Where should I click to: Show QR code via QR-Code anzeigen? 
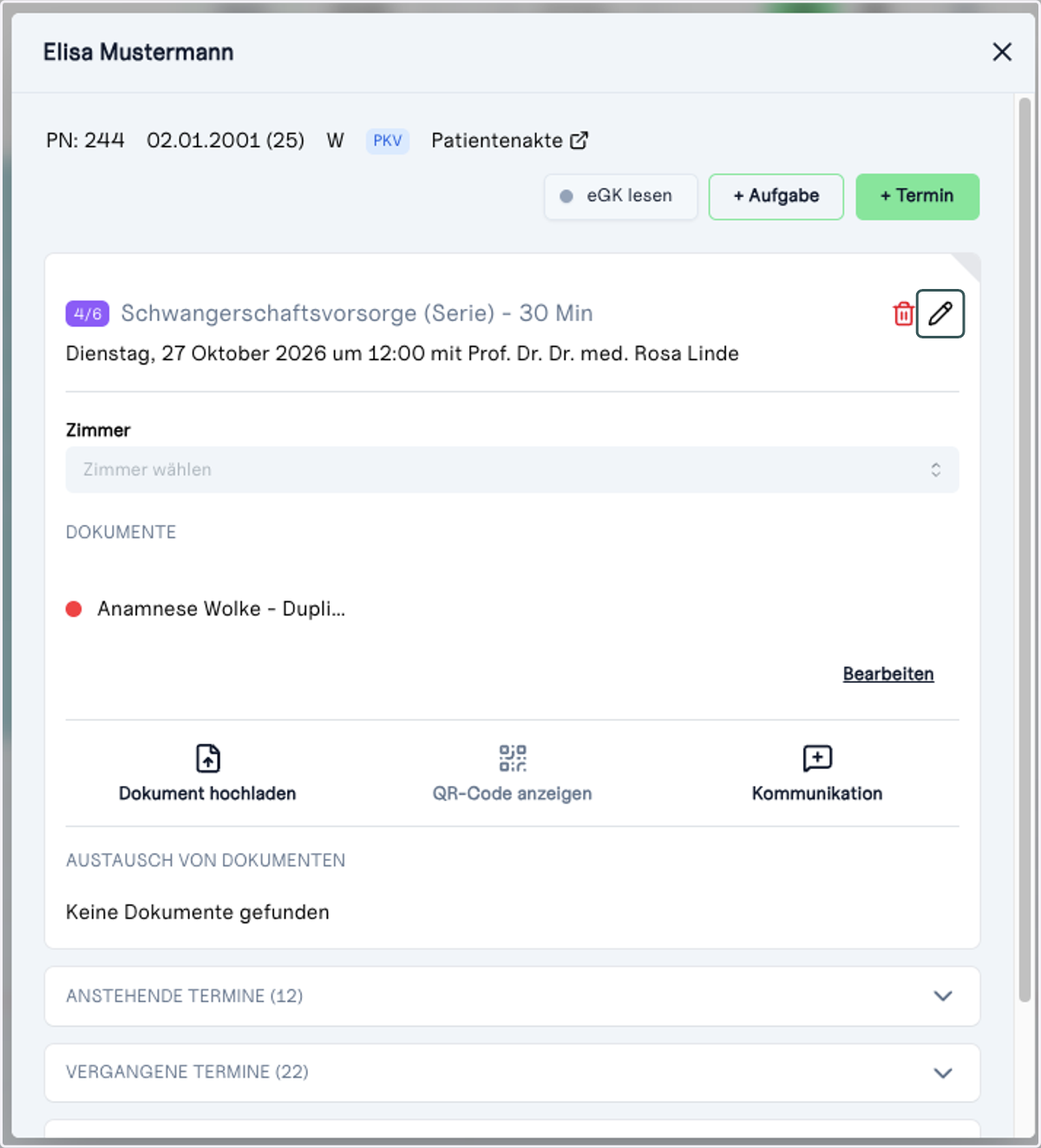click(x=513, y=772)
